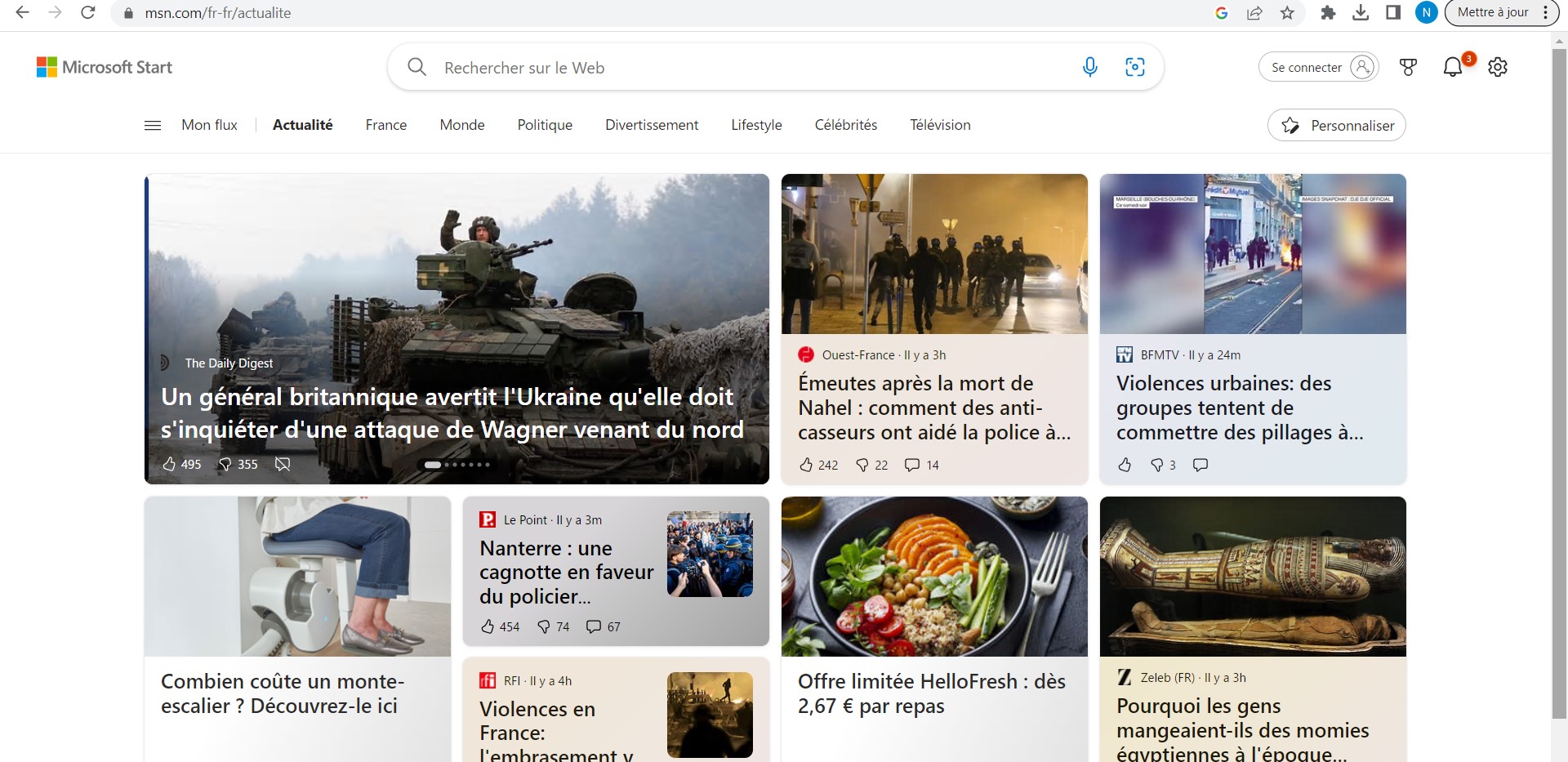Image resolution: width=1568 pixels, height=762 pixels.
Task: Bookmark this page with star icon
Action: (1287, 13)
